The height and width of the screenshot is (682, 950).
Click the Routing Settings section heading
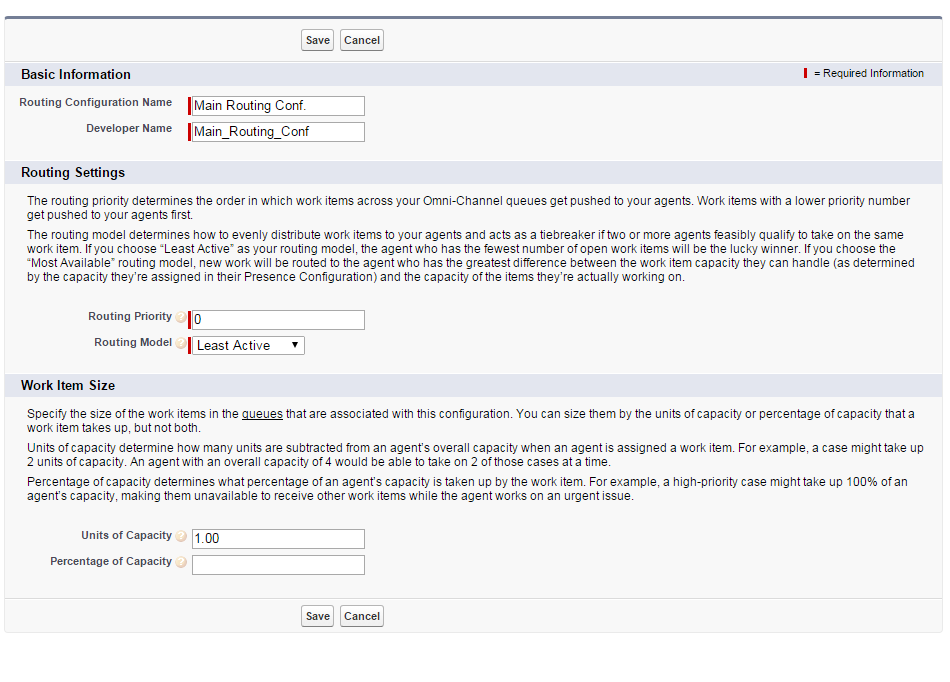click(x=73, y=173)
